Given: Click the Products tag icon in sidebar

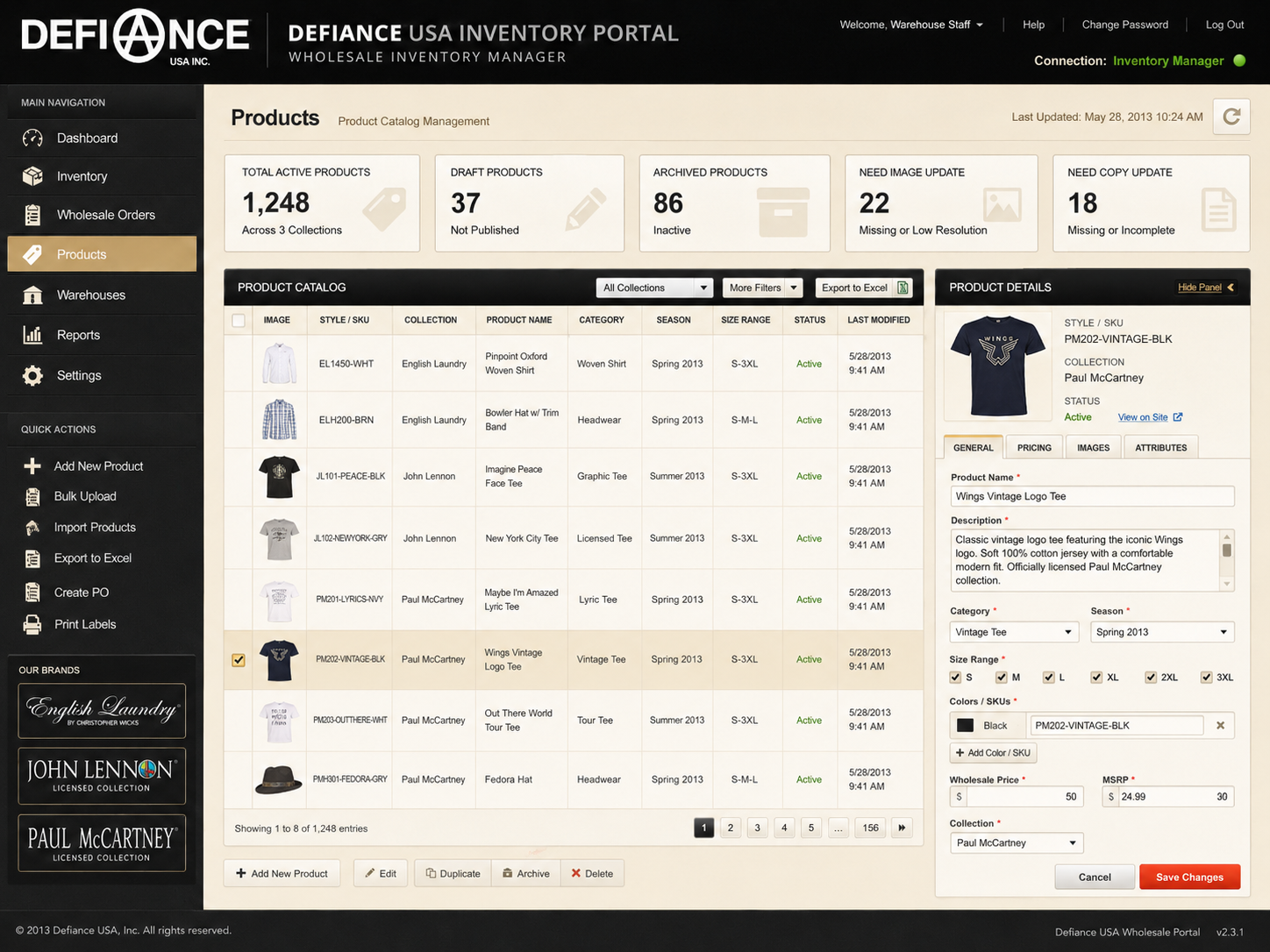Looking at the screenshot, I should pos(32,254).
